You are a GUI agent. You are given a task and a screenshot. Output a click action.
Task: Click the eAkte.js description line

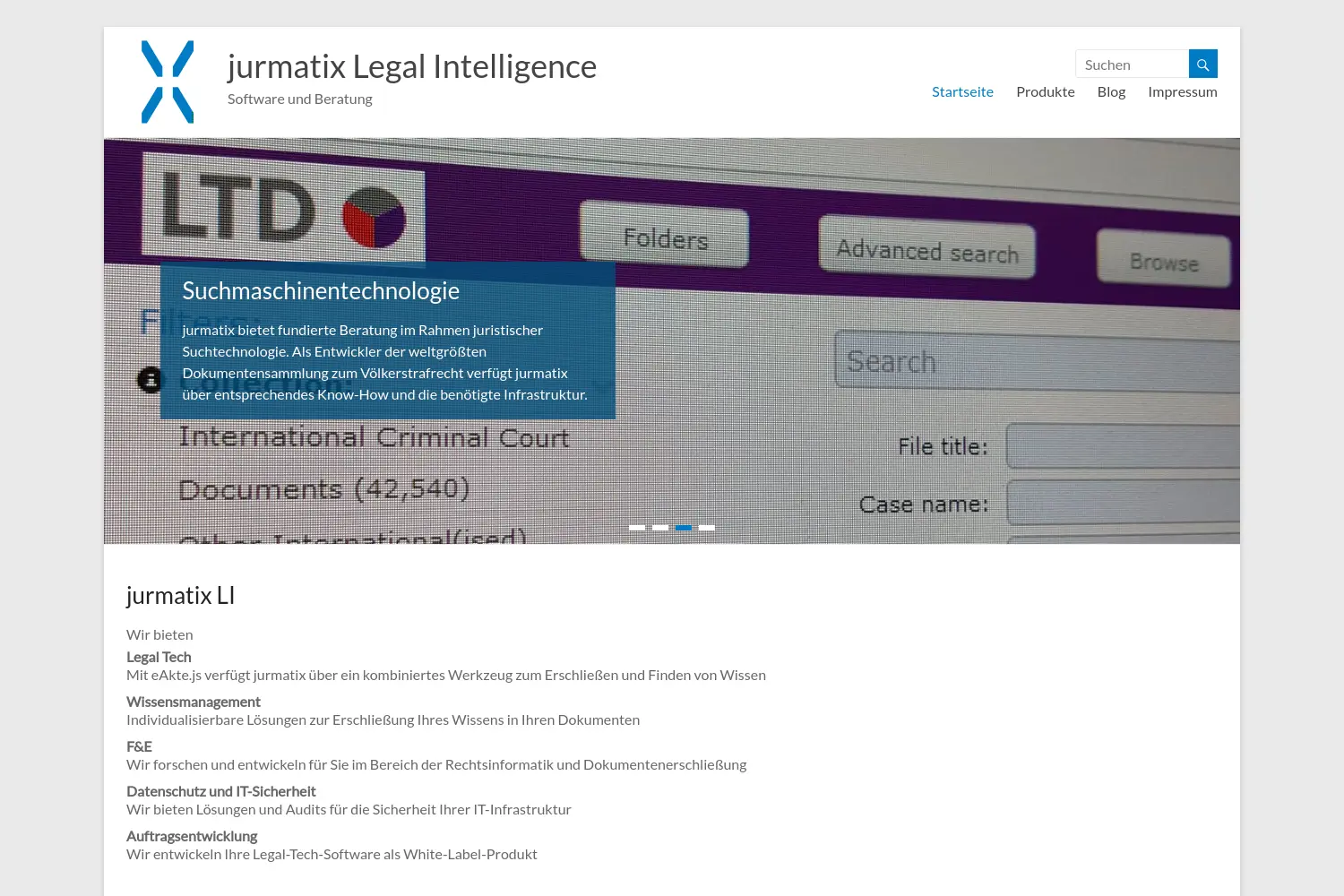point(446,675)
